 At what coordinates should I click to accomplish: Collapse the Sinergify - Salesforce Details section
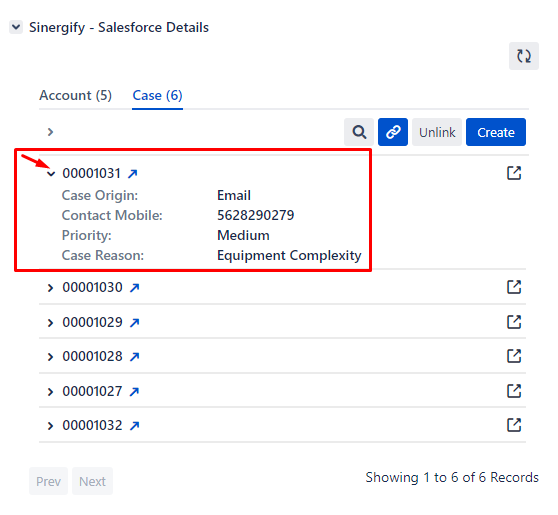[x=16, y=27]
